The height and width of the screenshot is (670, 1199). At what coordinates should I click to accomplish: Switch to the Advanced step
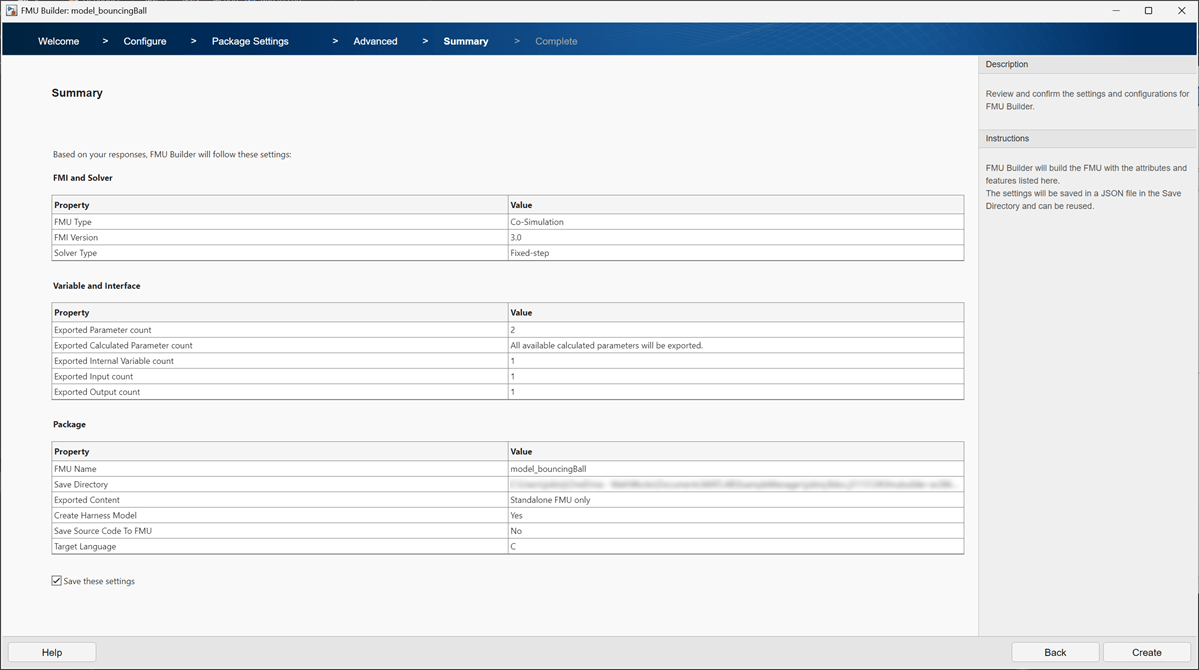click(375, 41)
